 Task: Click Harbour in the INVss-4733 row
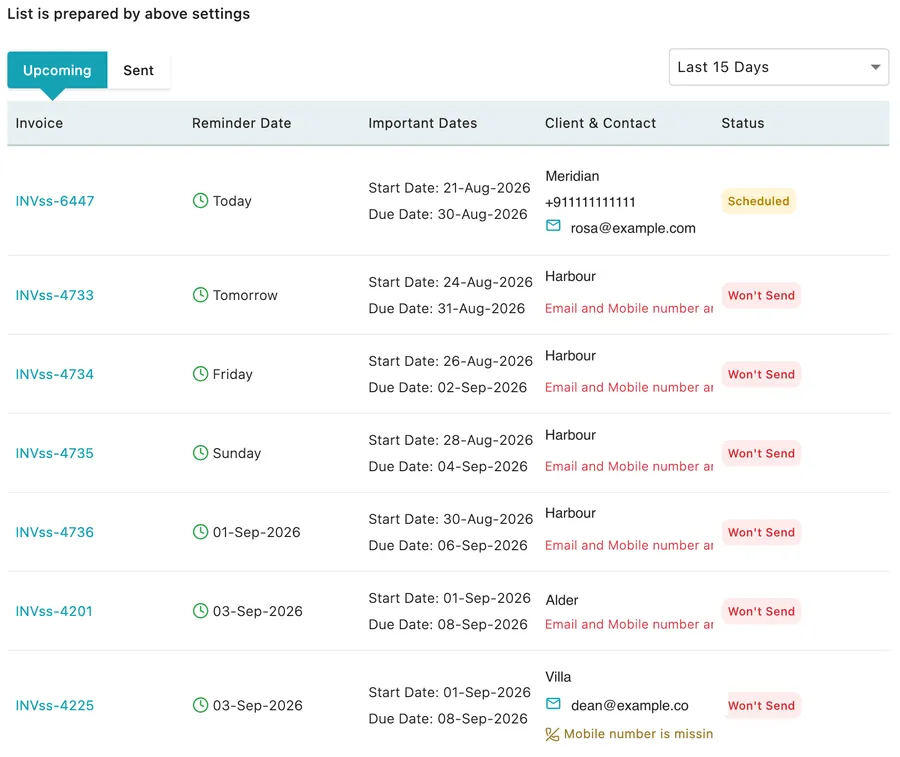(x=571, y=276)
